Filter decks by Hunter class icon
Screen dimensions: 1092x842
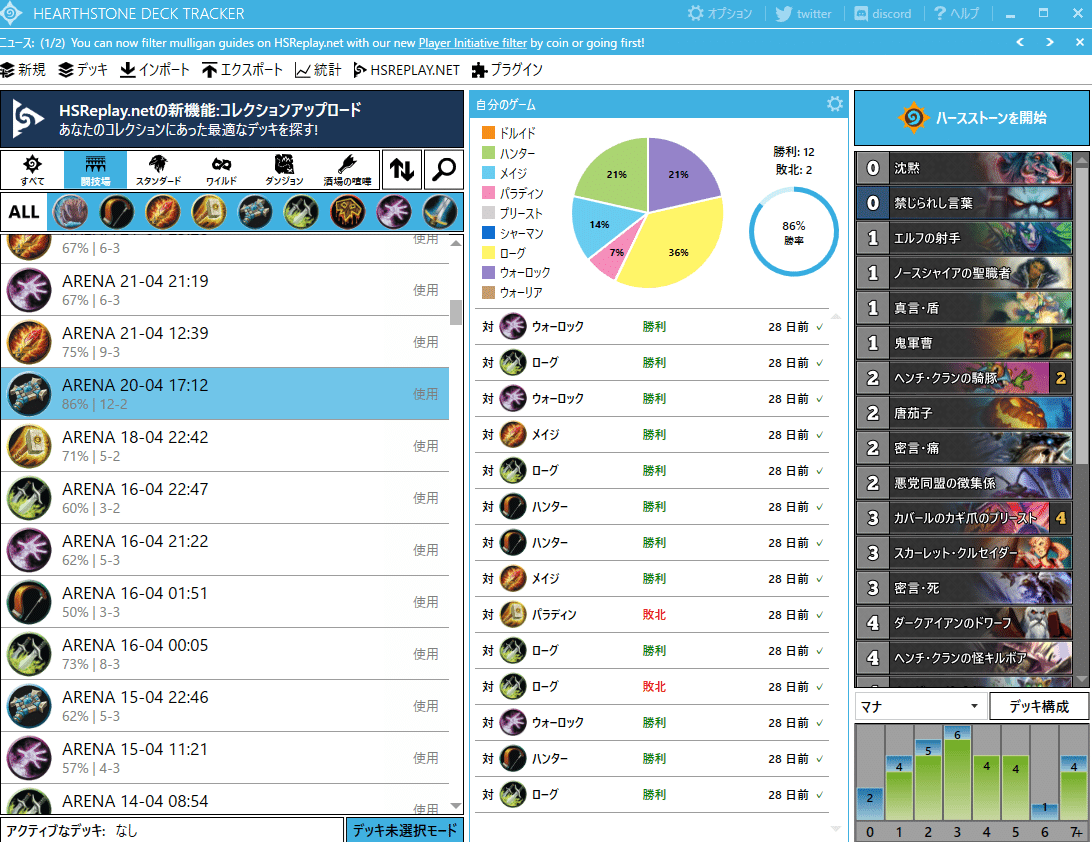116,212
